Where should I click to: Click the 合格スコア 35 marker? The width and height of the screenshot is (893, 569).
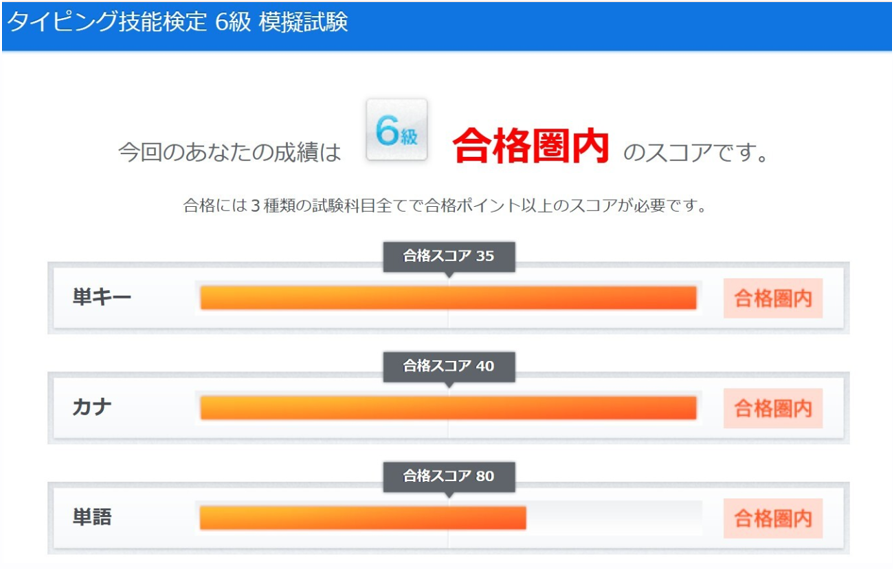point(448,256)
